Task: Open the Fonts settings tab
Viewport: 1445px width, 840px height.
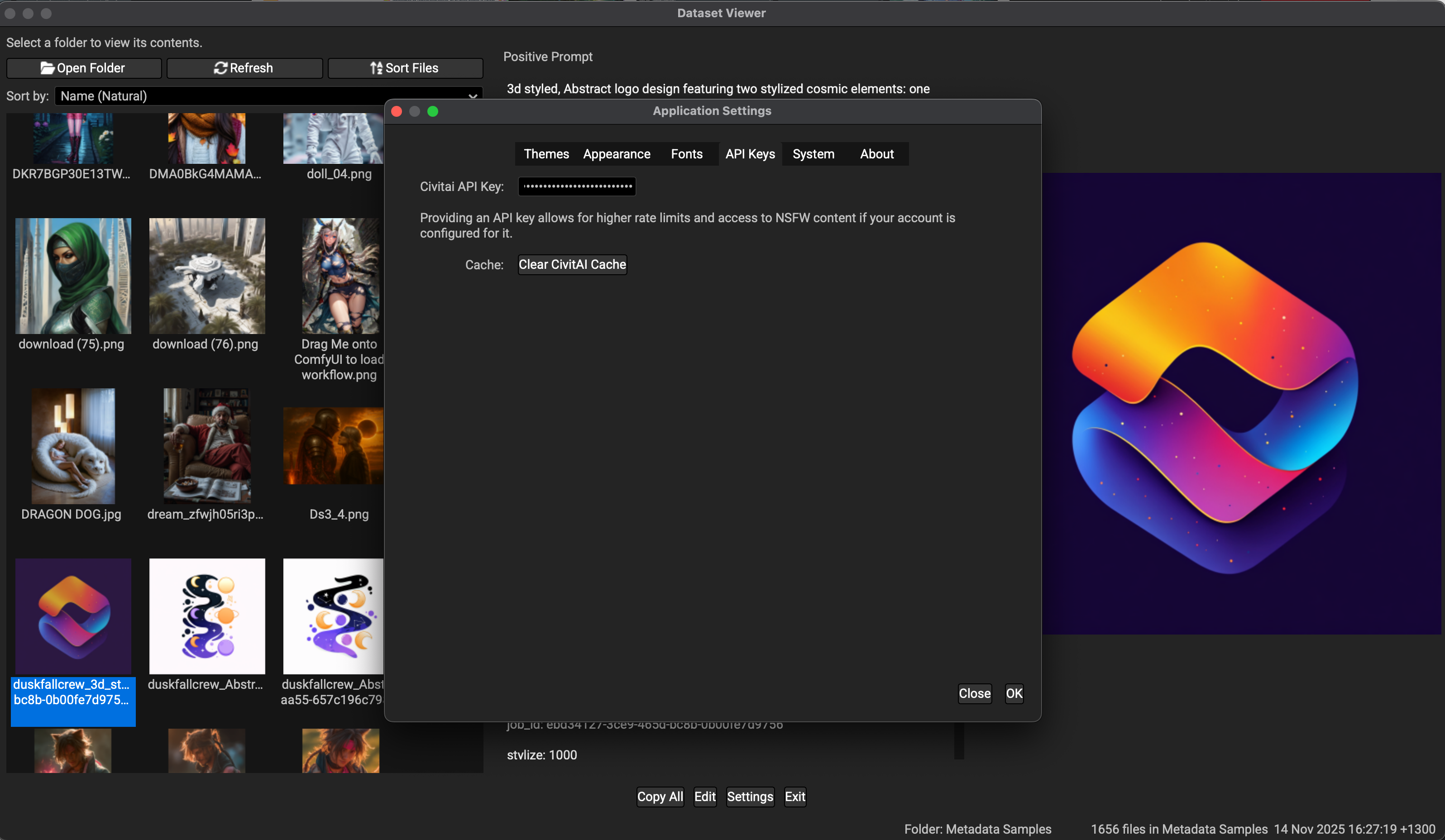Action: tap(686, 154)
